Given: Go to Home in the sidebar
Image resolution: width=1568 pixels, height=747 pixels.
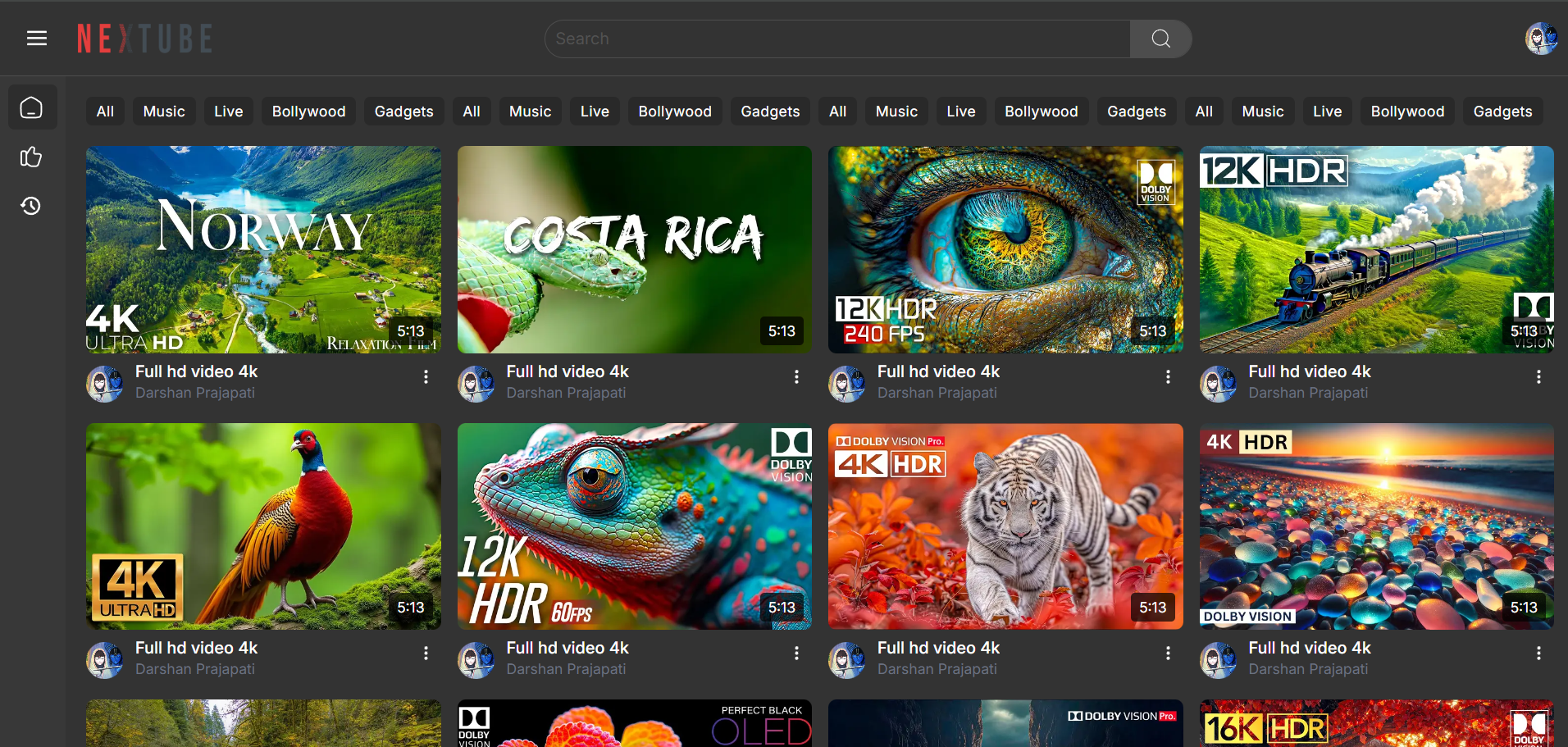Looking at the screenshot, I should click(32, 107).
